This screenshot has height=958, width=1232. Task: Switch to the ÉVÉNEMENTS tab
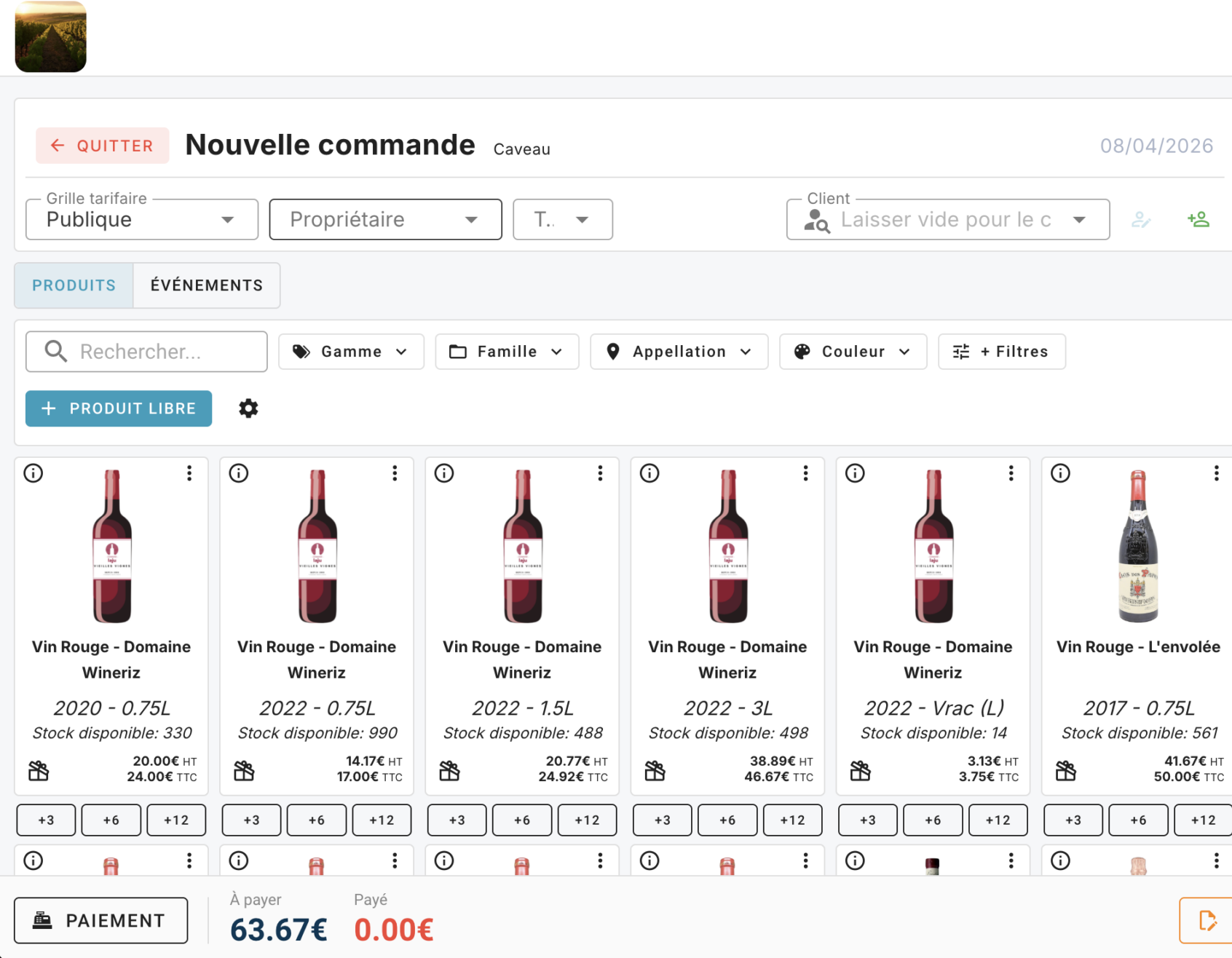pos(206,285)
